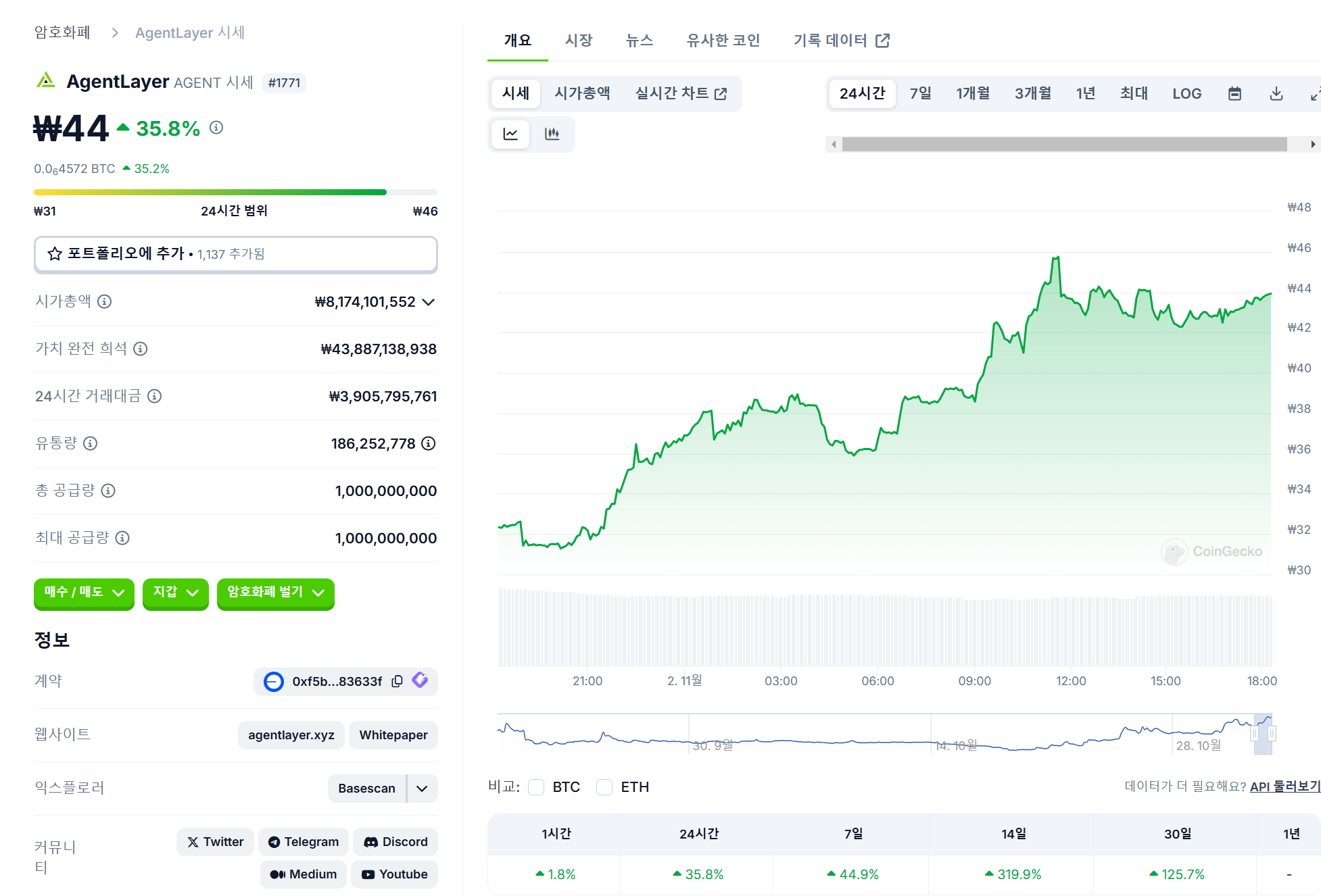Open the 암호화폐 벌기 dropdown

[x=275, y=593]
